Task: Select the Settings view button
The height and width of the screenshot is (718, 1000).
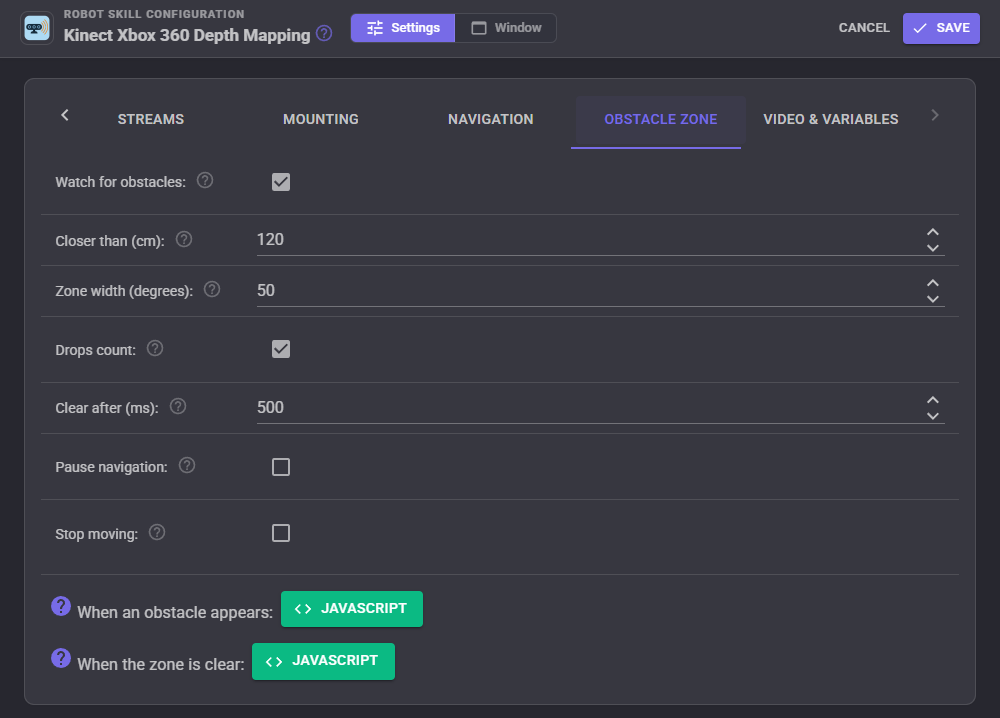Action: 403,28
